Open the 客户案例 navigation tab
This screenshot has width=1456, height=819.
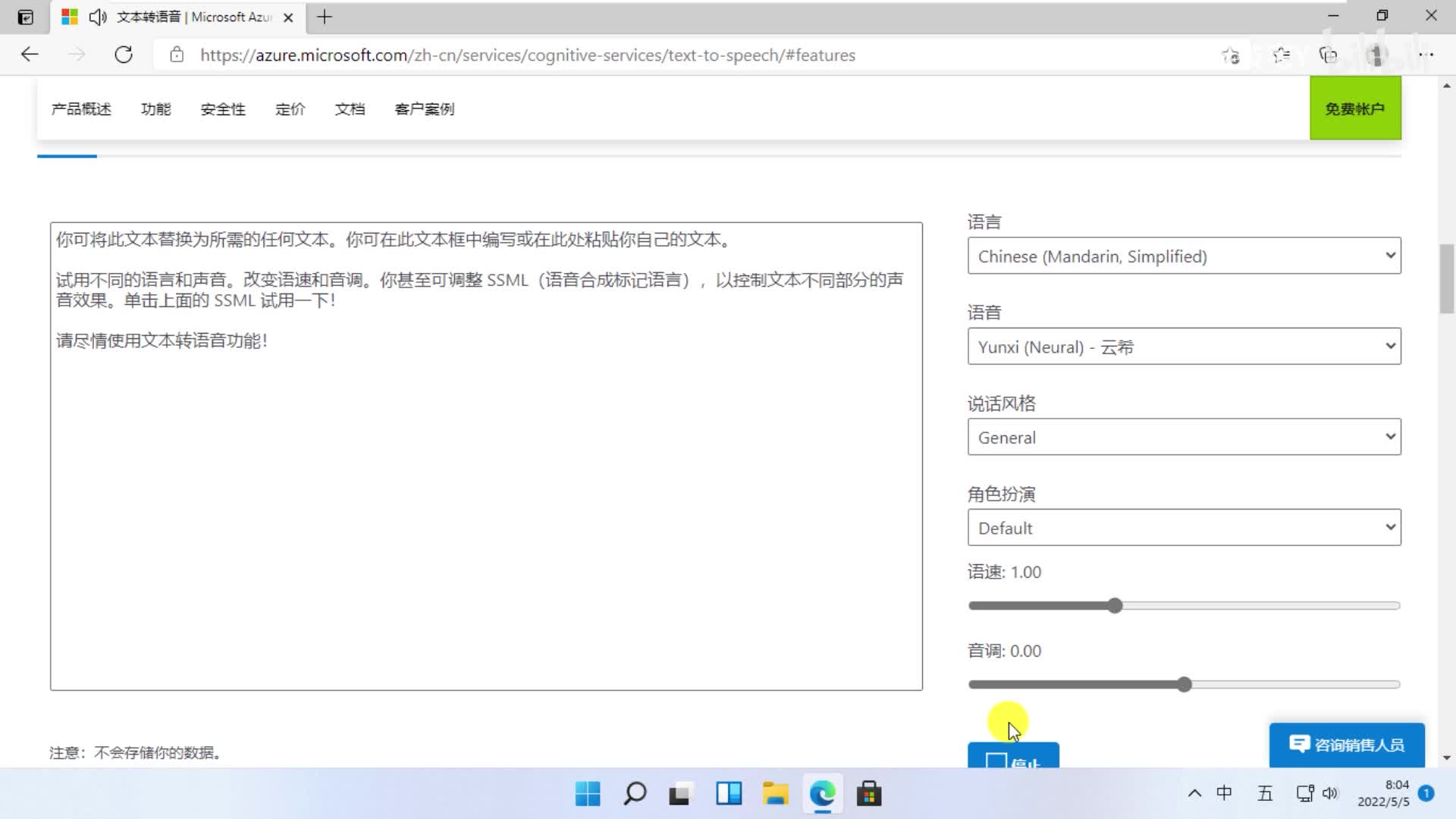(x=425, y=109)
